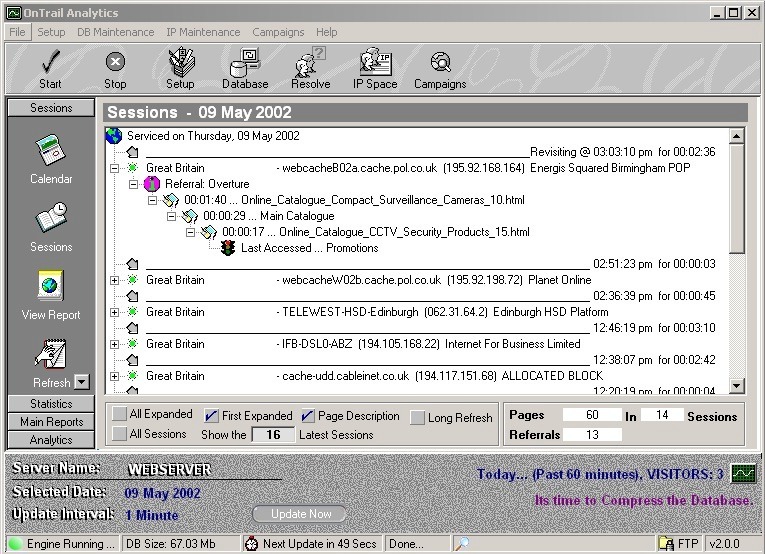Collapse the 00:01:40 Surveillance Cameras page node
The height and width of the screenshot is (554, 765).
pyautogui.click(x=152, y=200)
